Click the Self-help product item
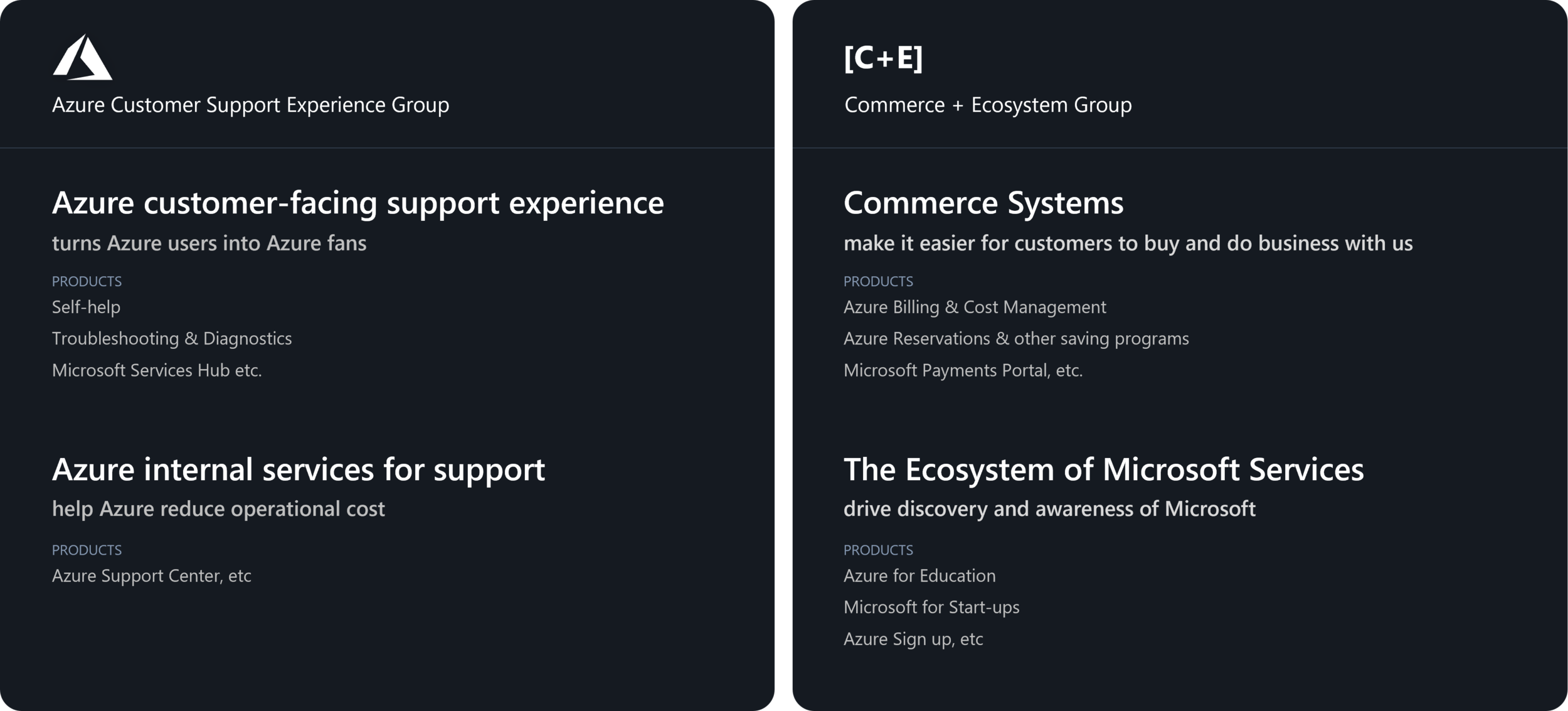1568x711 pixels. (86, 307)
